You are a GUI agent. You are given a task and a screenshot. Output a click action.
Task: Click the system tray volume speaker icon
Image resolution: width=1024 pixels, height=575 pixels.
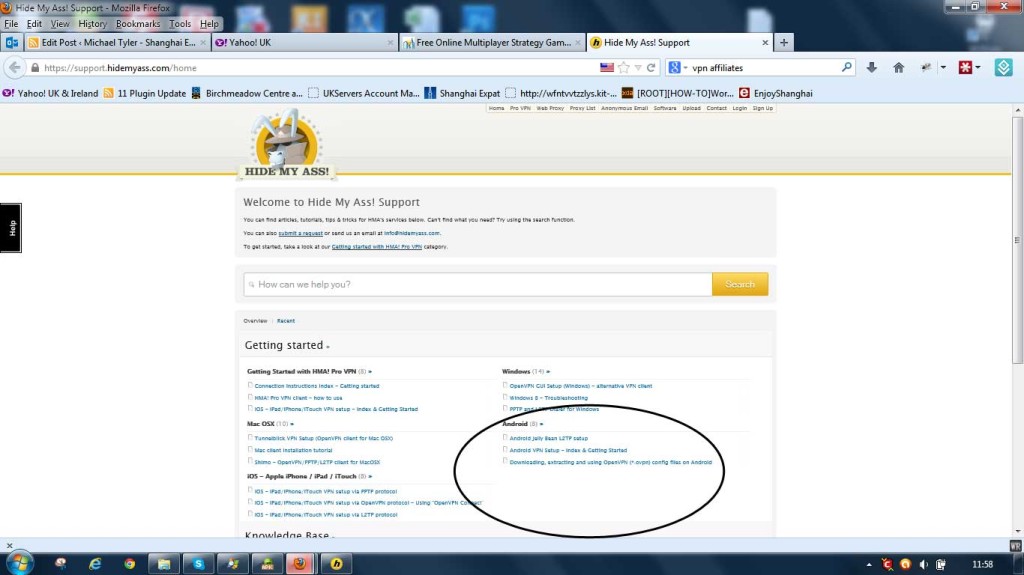[922, 564]
